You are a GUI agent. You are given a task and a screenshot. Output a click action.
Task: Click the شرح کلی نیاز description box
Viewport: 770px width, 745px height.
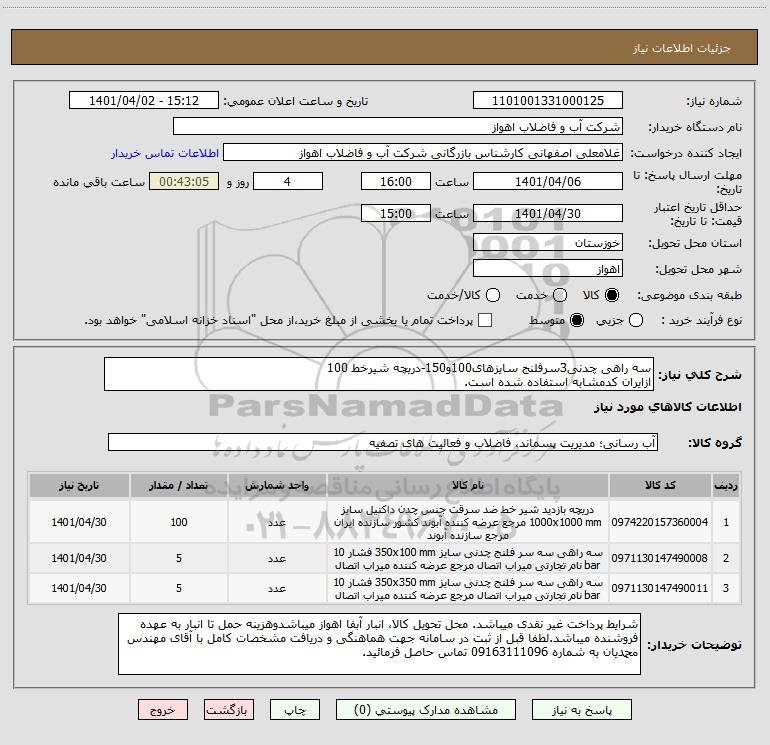(x=379, y=375)
